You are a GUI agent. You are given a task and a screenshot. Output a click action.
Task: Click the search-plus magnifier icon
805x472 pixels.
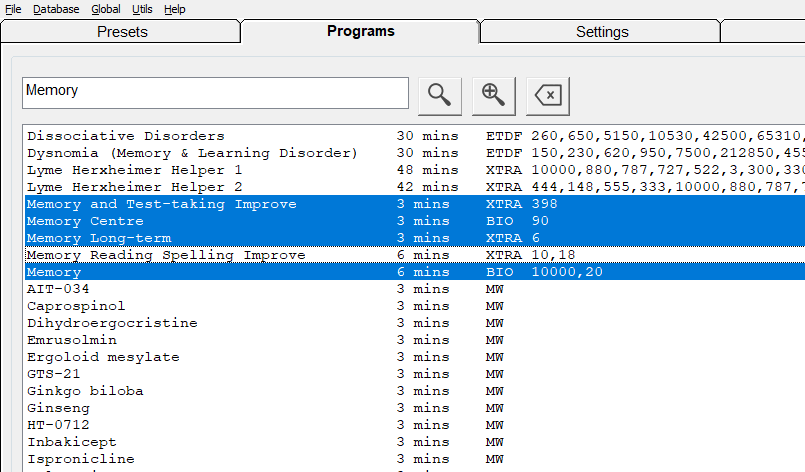point(493,94)
